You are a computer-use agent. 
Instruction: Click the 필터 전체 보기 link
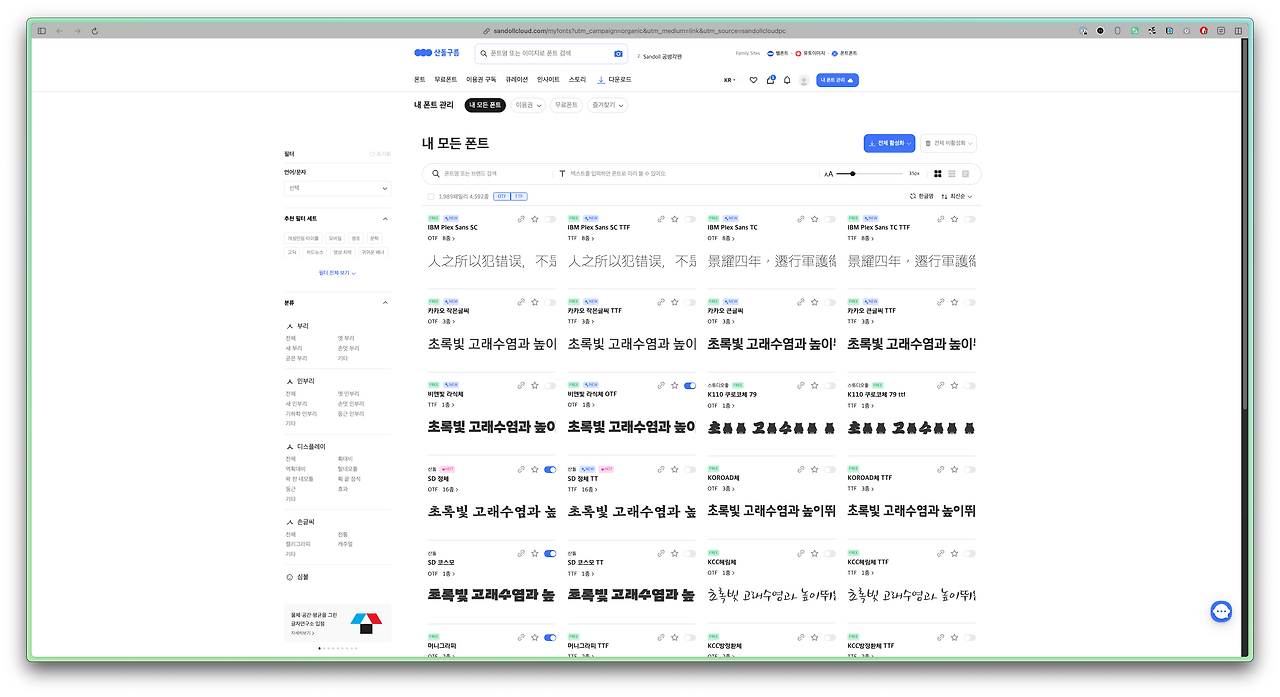pyautogui.click(x=337, y=273)
